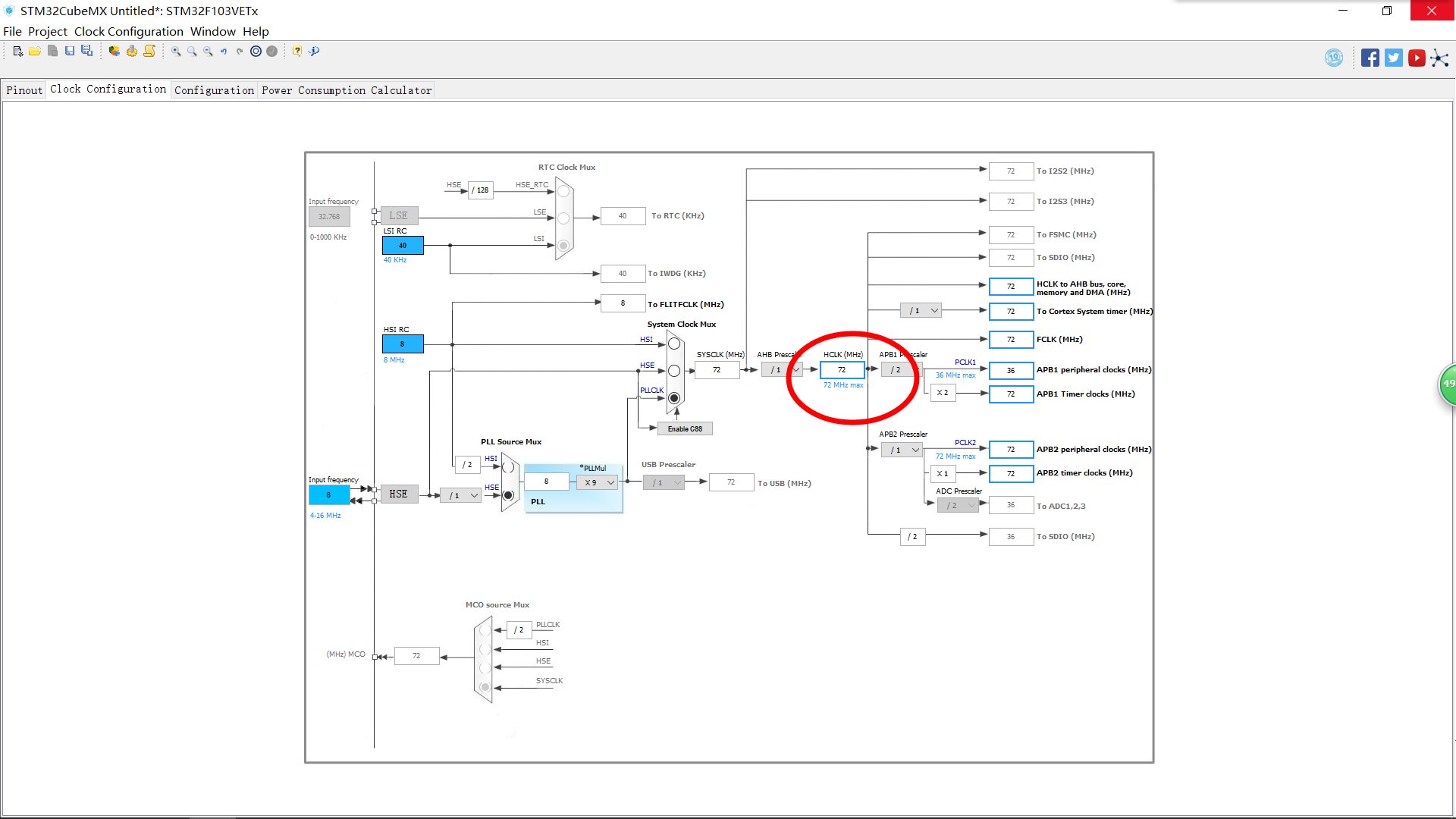Click the Facebook icon in toolbar
Screen dimensions: 1456x819
(1370, 58)
